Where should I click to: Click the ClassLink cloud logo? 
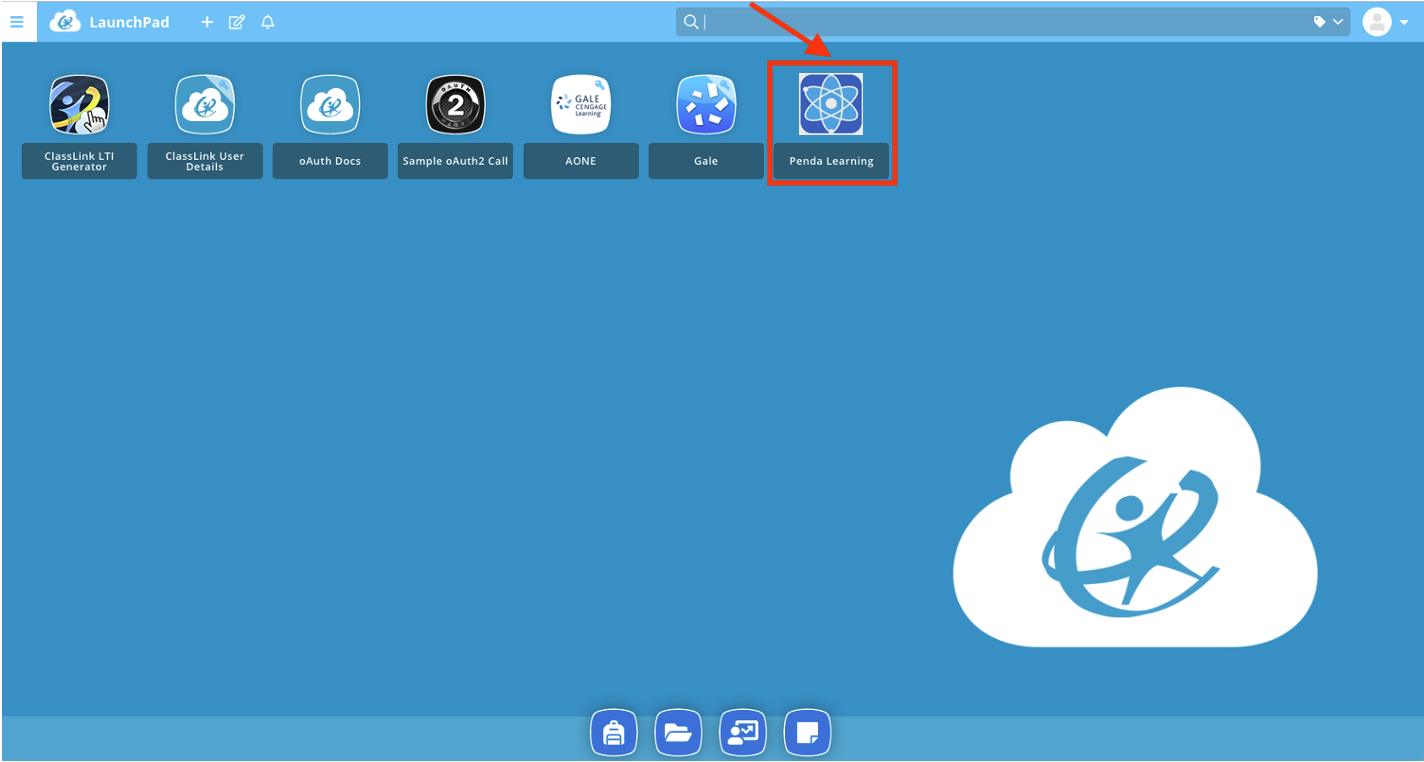point(65,21)
